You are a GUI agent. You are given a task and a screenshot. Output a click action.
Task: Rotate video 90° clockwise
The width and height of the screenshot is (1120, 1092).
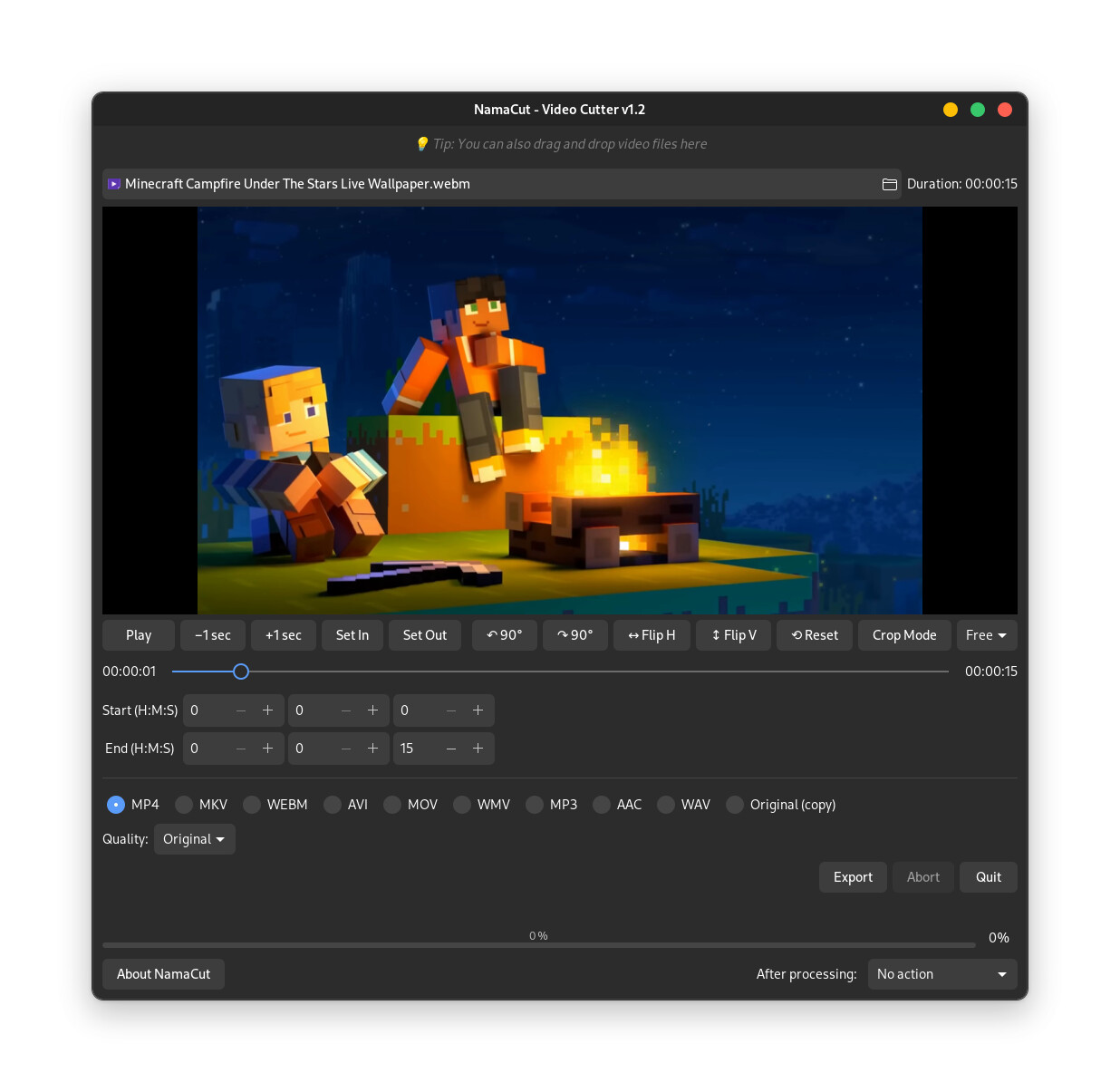pos(574,635)
